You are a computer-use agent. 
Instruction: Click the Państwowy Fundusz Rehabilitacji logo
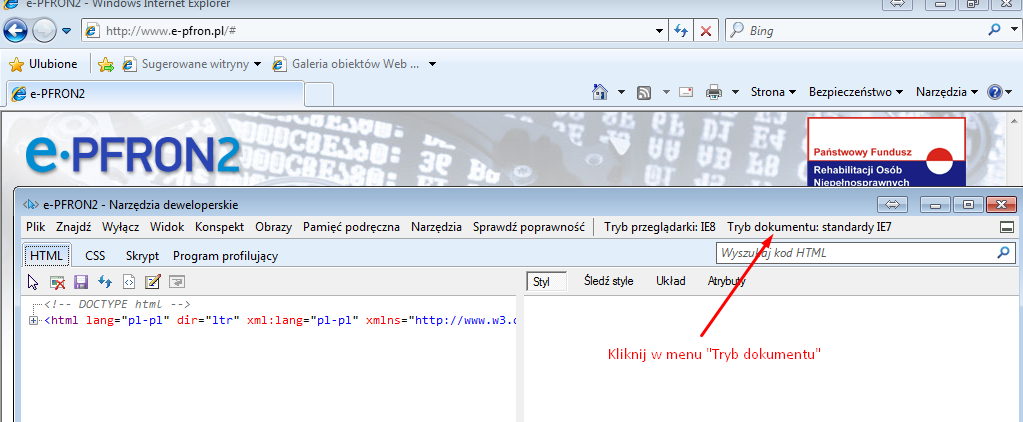[x=886, y=152]
